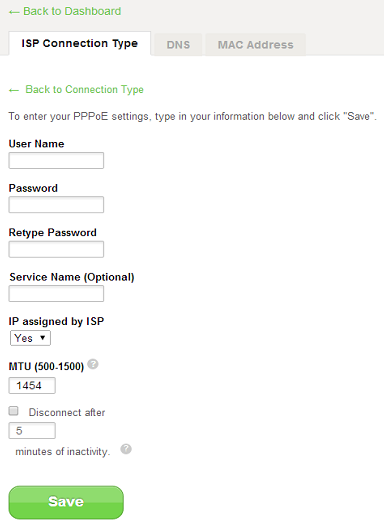Enable the Disconnect after checkbox

[13, 411]
